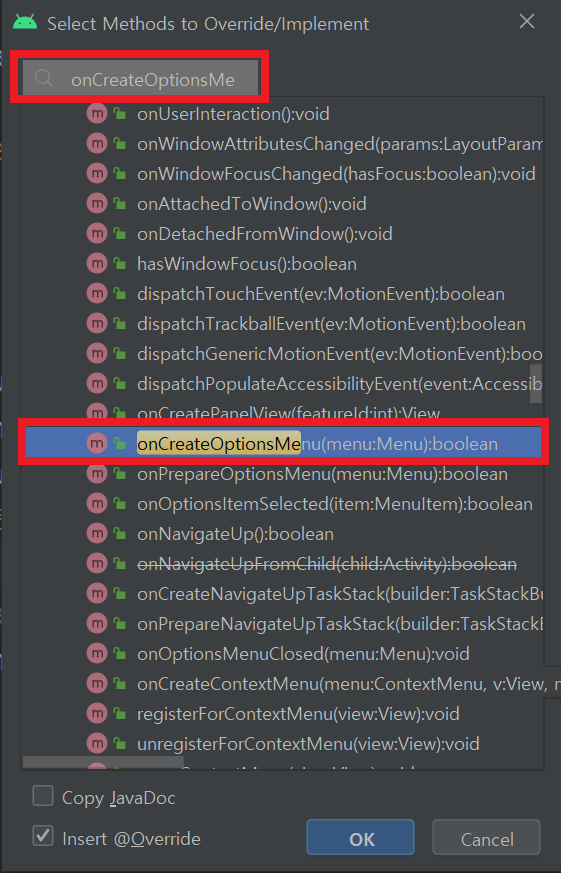Click the method icon beside onDetachedFromWindow
The width and height of the screenshot is (561, 873).
pos(97,234)
